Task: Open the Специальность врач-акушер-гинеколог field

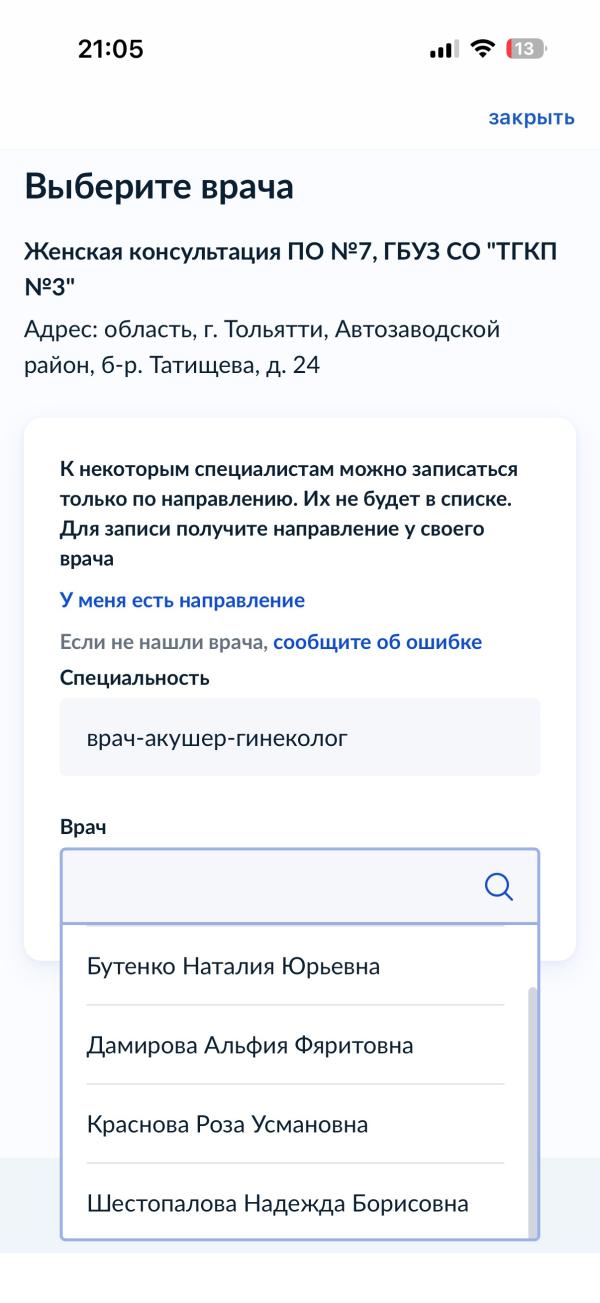Action: click(300, 737)
